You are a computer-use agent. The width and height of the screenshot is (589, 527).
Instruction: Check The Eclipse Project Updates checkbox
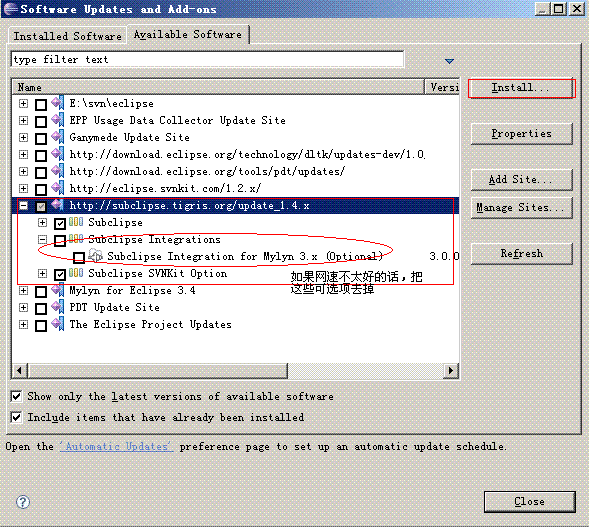coord(41,326)
